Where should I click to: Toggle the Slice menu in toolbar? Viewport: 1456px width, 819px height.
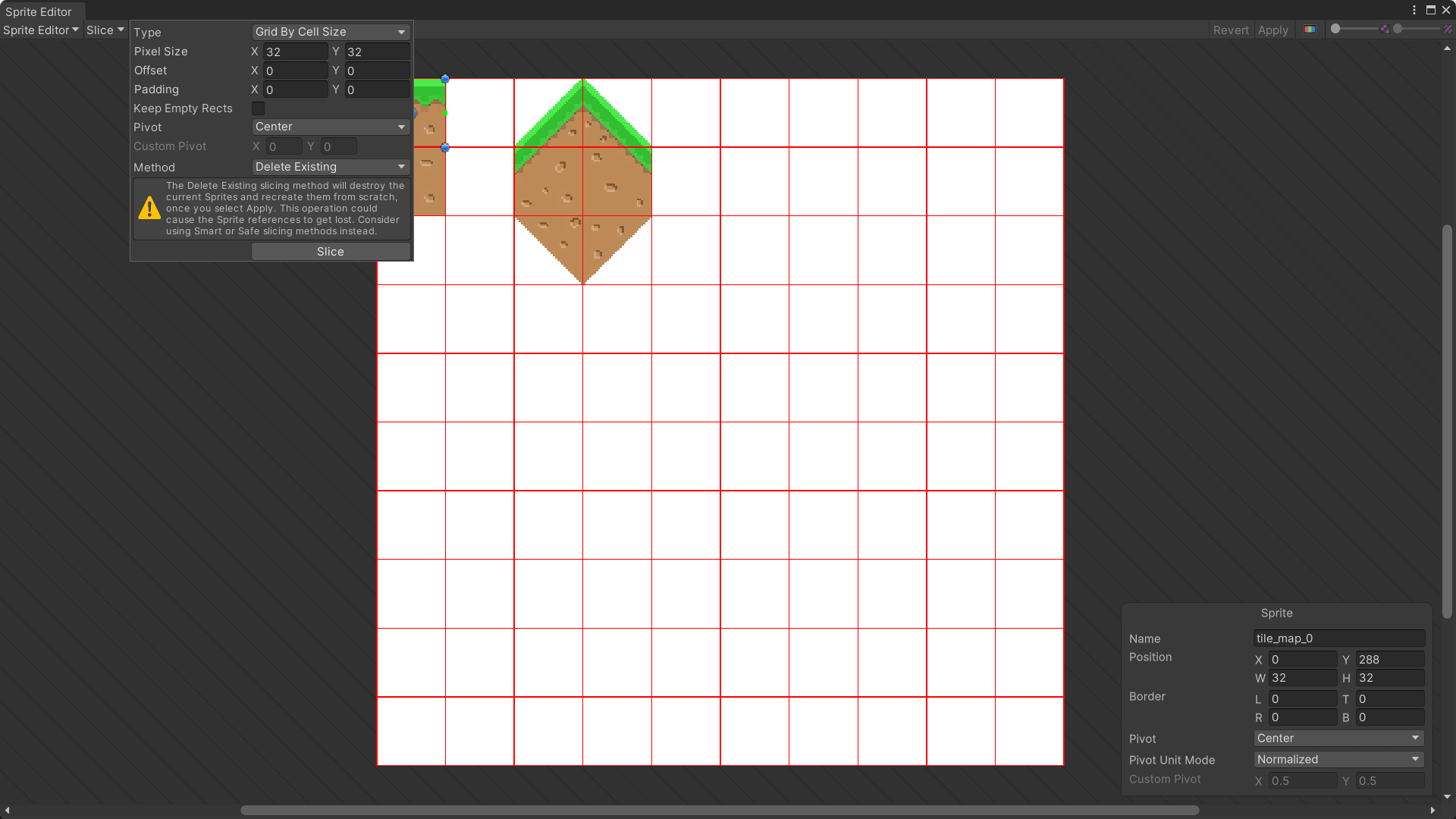pyautogui.click(x=105, y=30)
